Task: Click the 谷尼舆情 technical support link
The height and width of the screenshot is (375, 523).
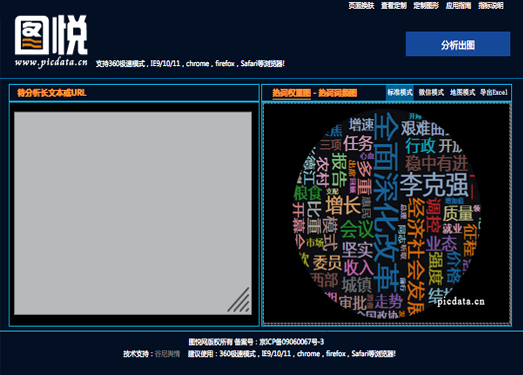Action: 167,354
